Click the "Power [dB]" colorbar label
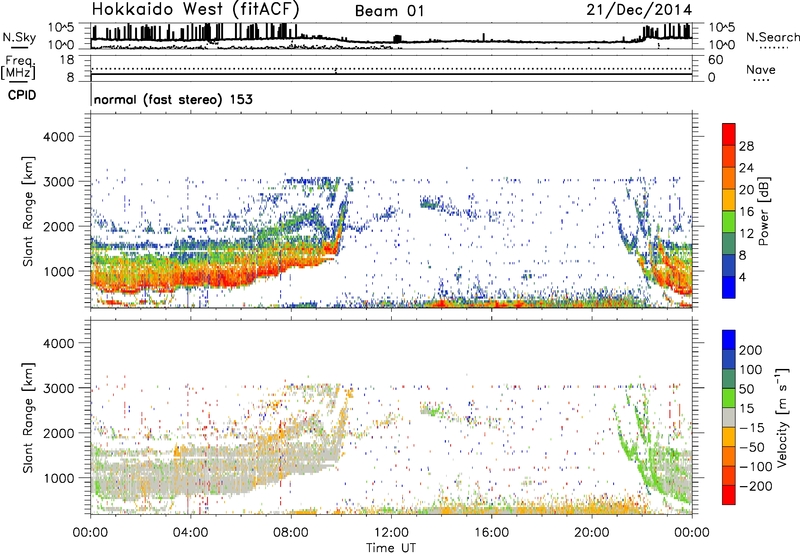This screenshot has width=800, height=554. (x=764, y=211)
